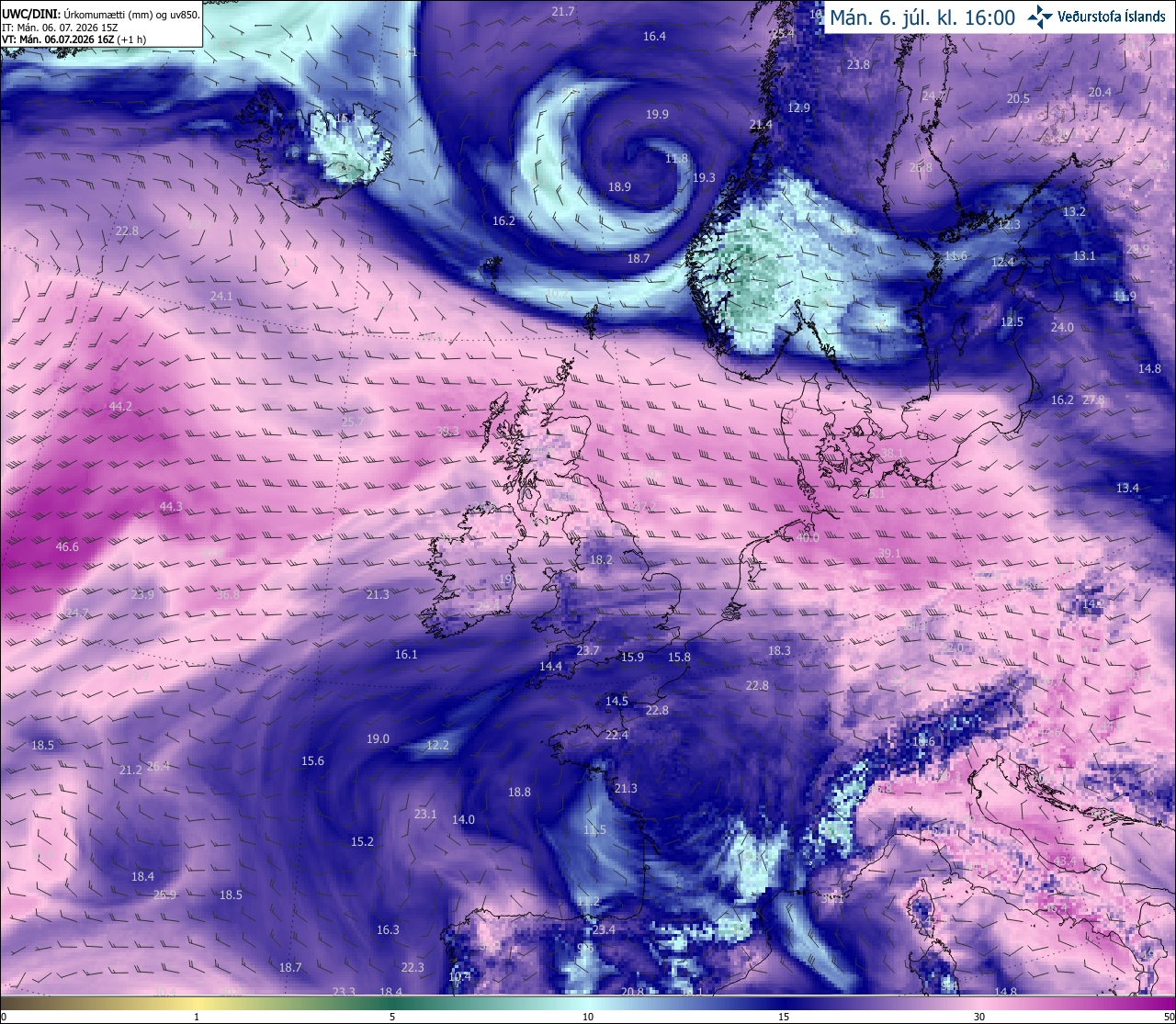
Task: Click the 5 mark on the color scale
Action: [x=392, y=1017]
